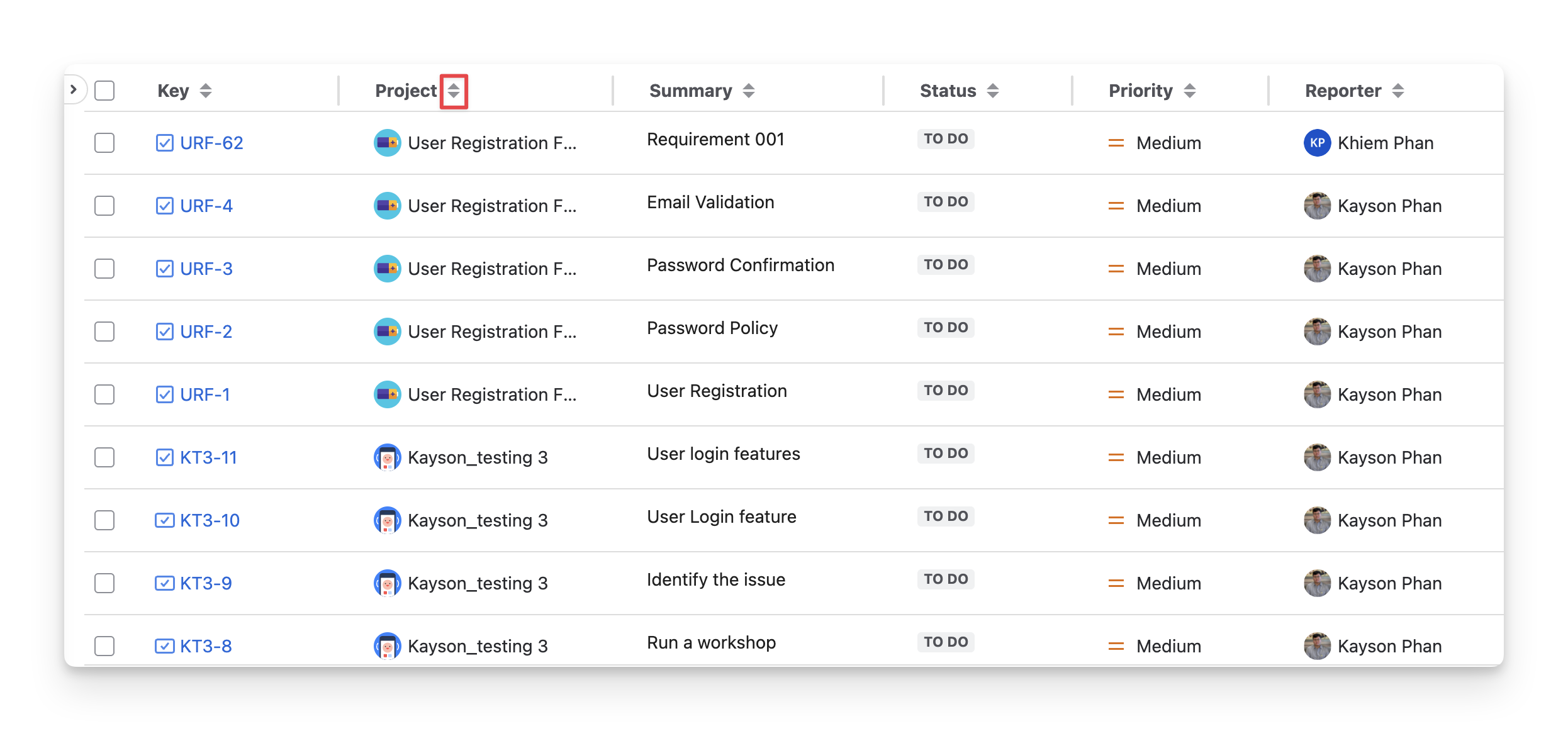
Task: Toggle the select-all checkbox in header
Action: pos(104,91)
